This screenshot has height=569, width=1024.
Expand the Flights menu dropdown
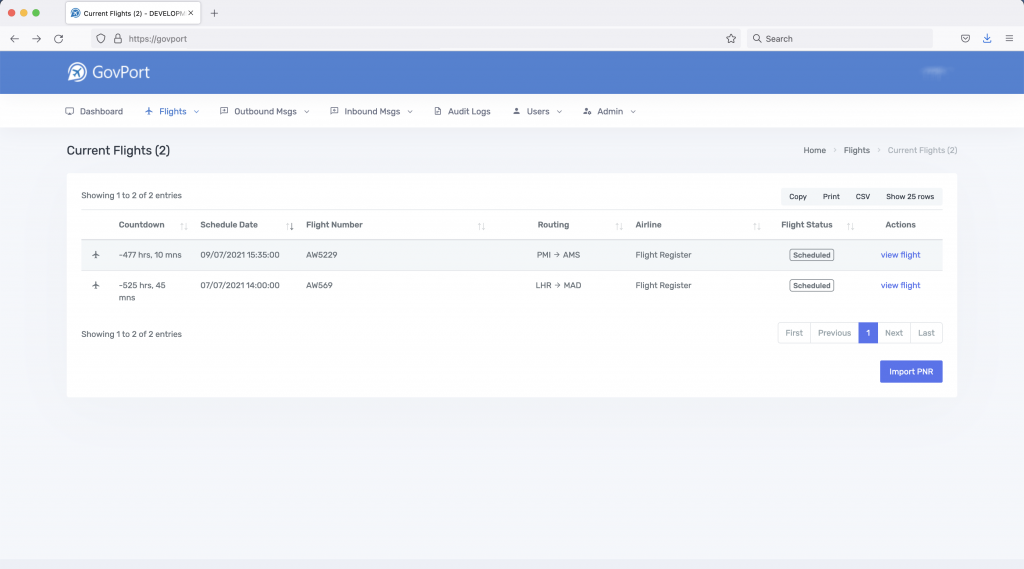[x=172, y=112]
